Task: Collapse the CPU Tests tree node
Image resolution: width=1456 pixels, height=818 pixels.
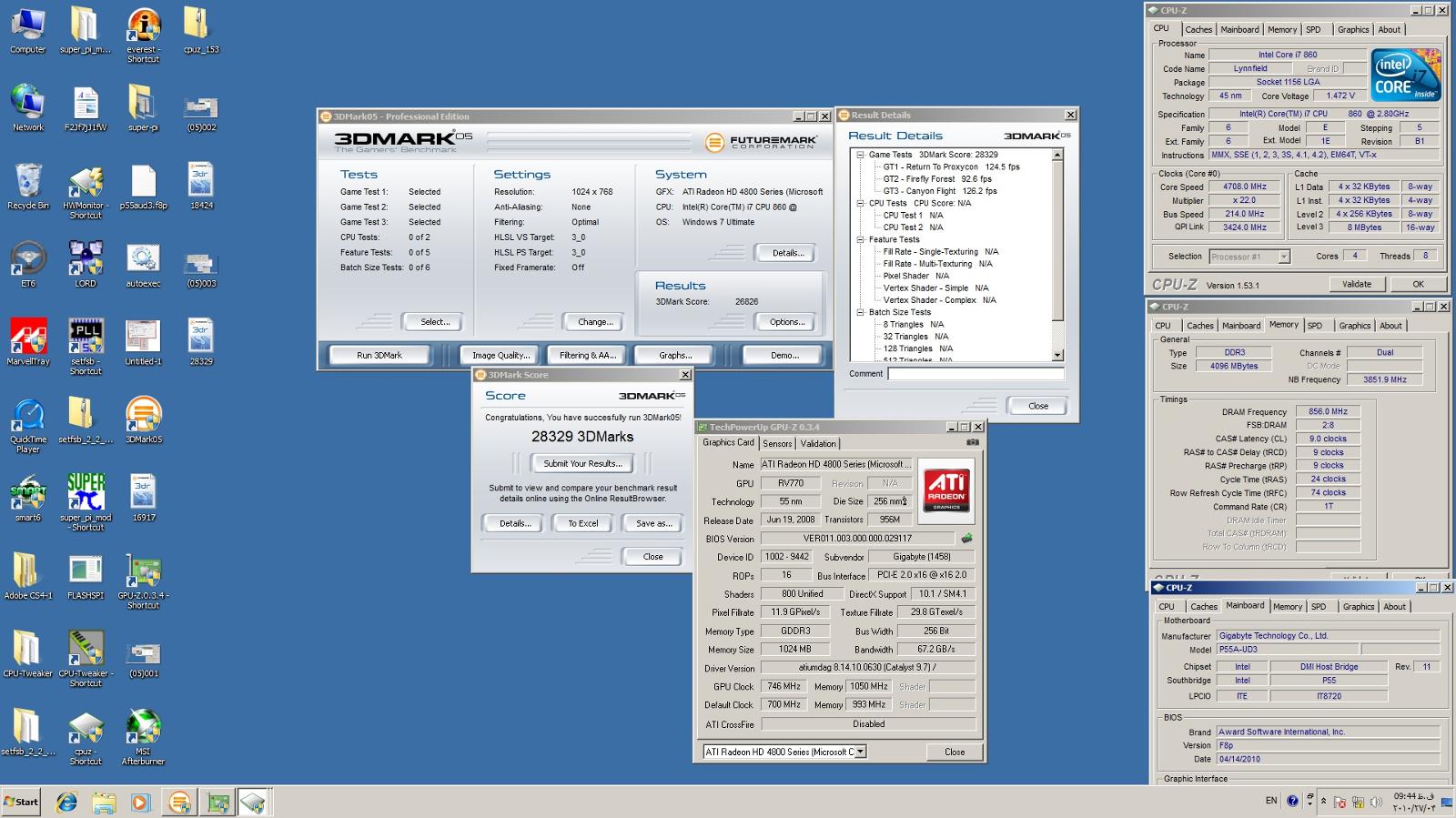Action: click(861, 203)
